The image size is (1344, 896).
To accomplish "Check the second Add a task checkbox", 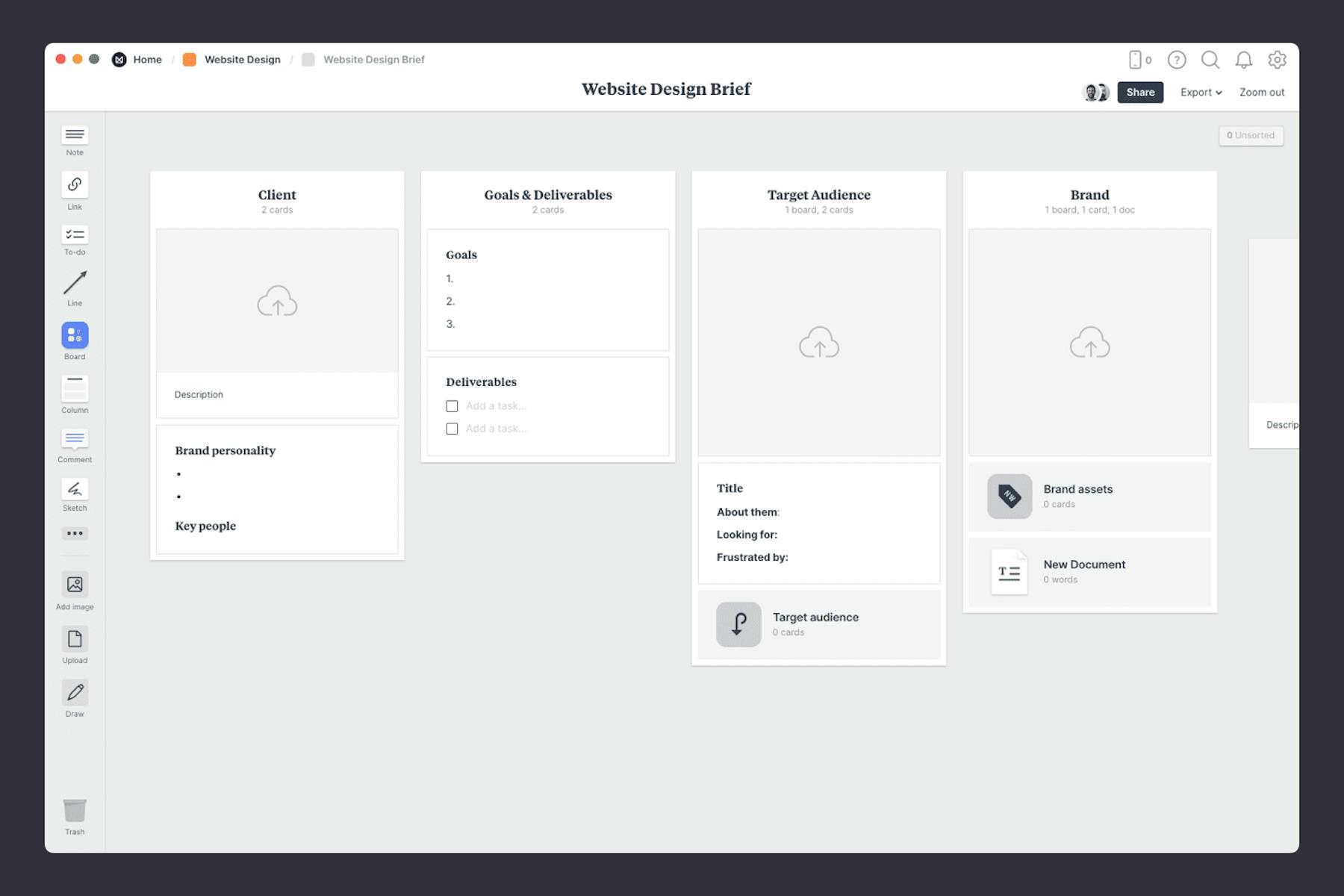I will pos(452,429).
